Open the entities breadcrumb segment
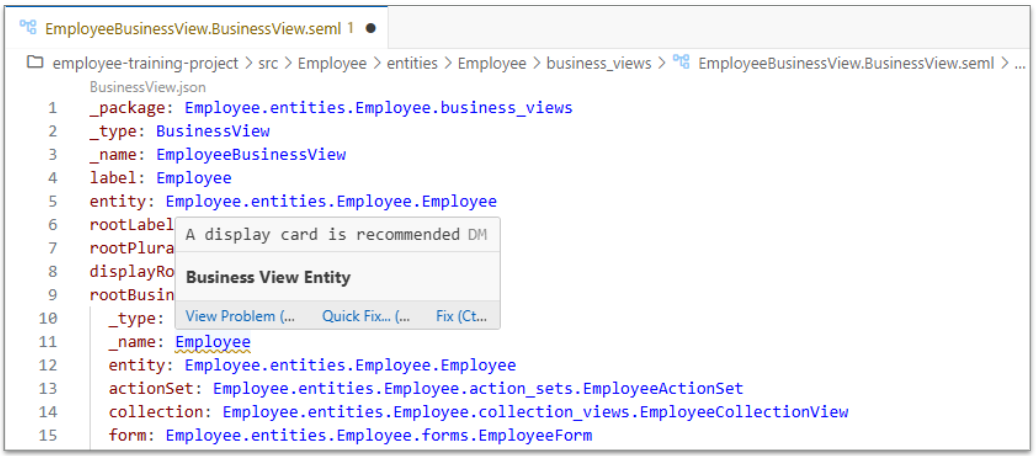1036x456 pixels. pos(412,63)
